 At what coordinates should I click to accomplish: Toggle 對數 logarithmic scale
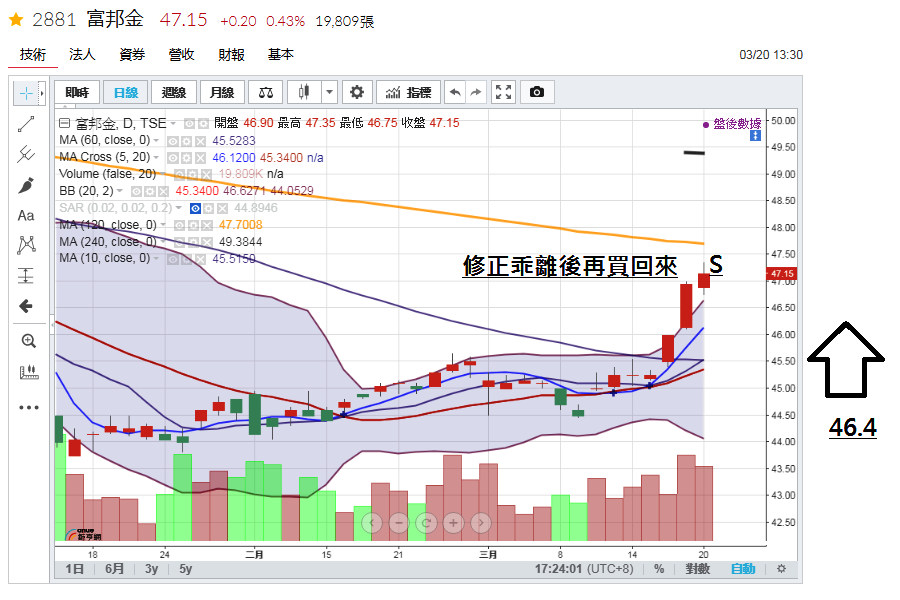pos(697,569)
